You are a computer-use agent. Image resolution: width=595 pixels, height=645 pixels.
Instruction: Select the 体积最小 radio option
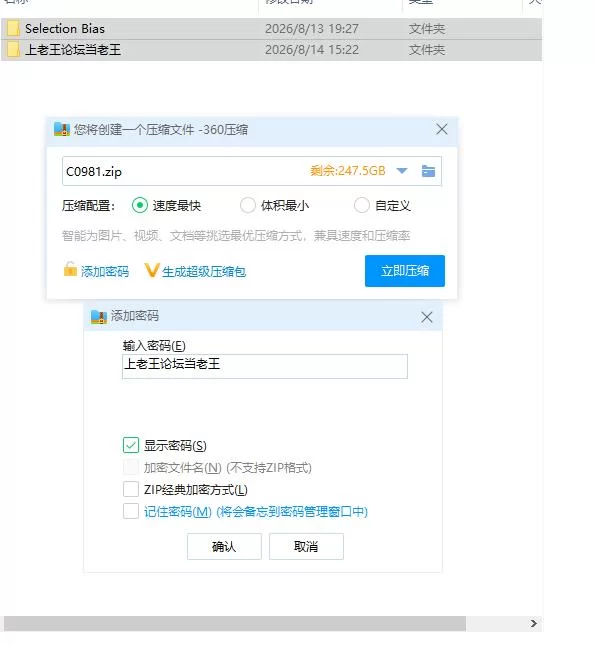coord(248,205)
